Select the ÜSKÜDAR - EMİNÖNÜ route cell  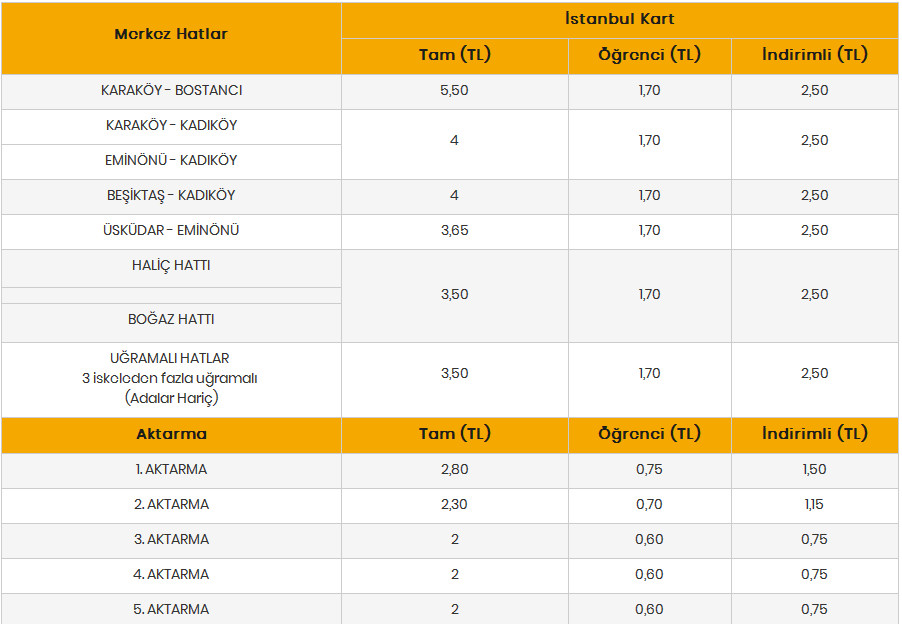[171, 230]
